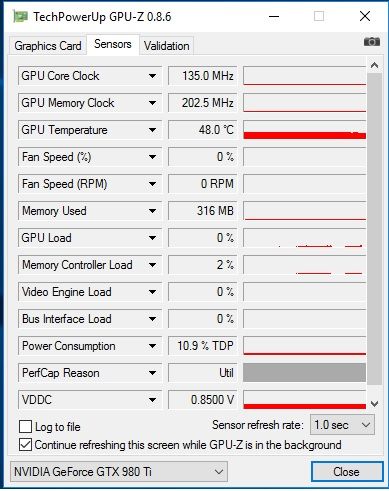Viewport: 389px width, 491px height.
Task: Uncheck Continue refreshing in background checkbox
Action: 25,445
